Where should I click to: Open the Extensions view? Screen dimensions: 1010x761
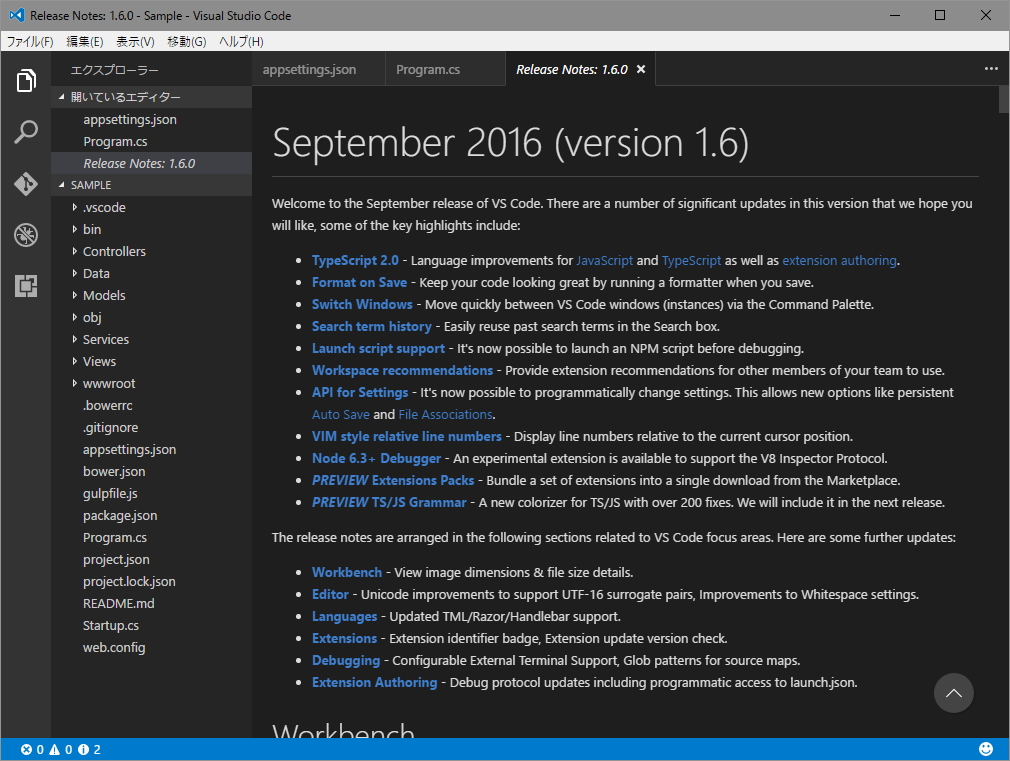[x=26, y=287]
